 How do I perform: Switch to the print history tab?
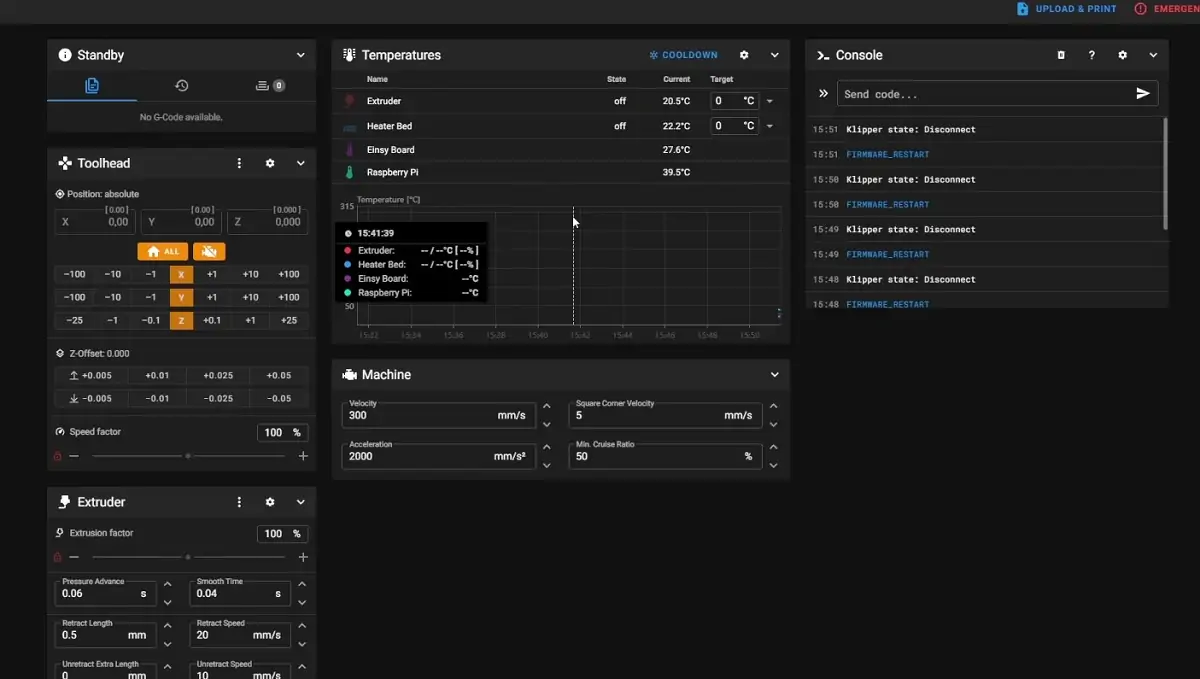181,86
